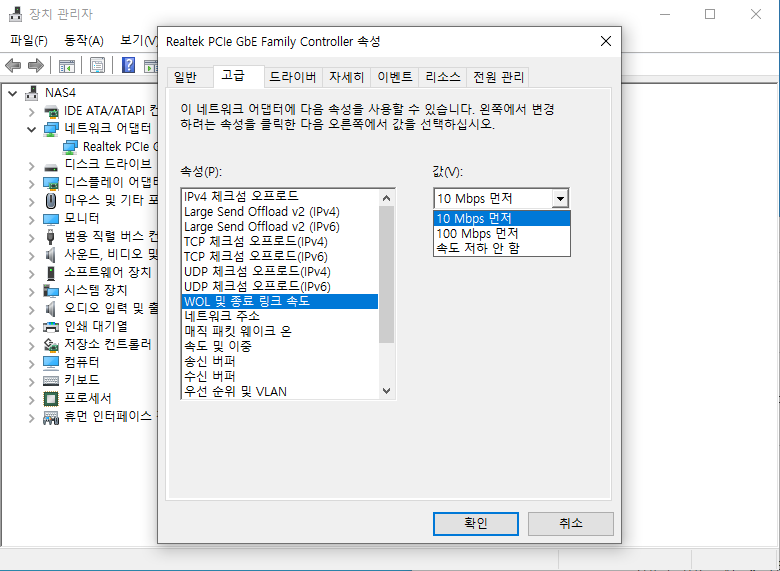
Task: Switch to the 리소스 tab
Action: (x=442, y=77)
